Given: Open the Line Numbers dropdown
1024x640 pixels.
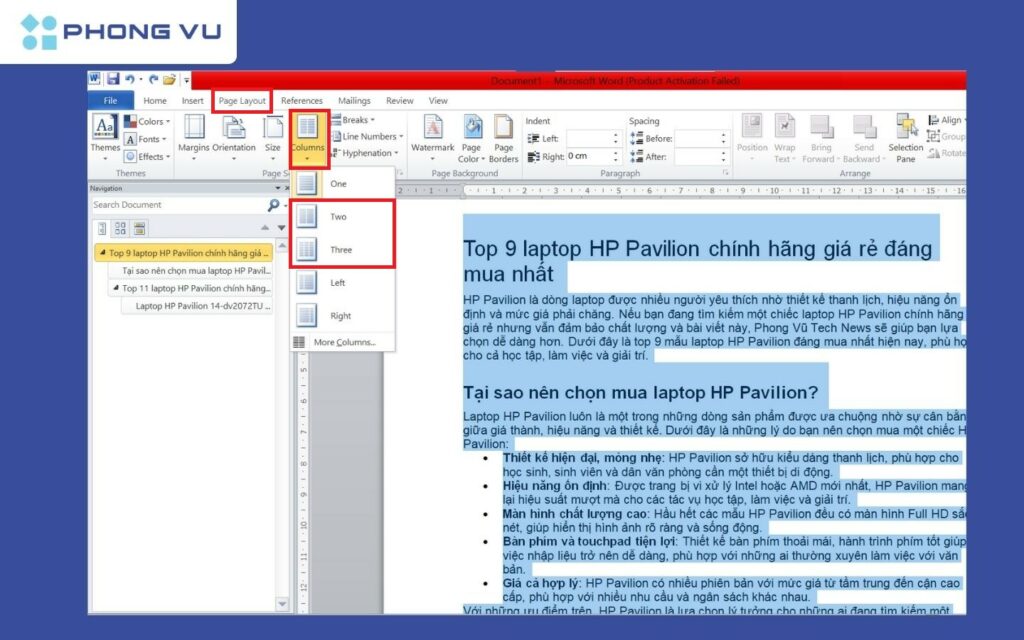Looking at the screenshot, I should (x=370, y=137).
